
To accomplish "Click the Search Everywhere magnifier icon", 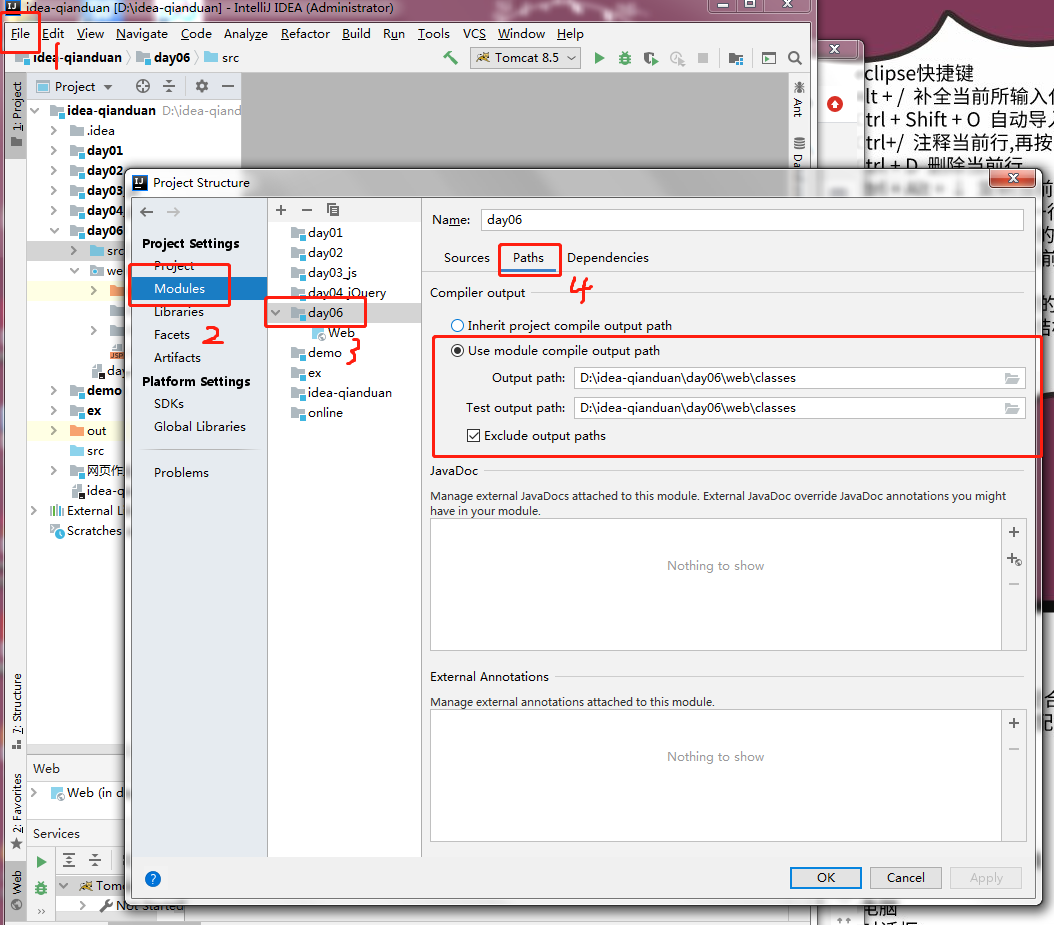I will [795, 58].
